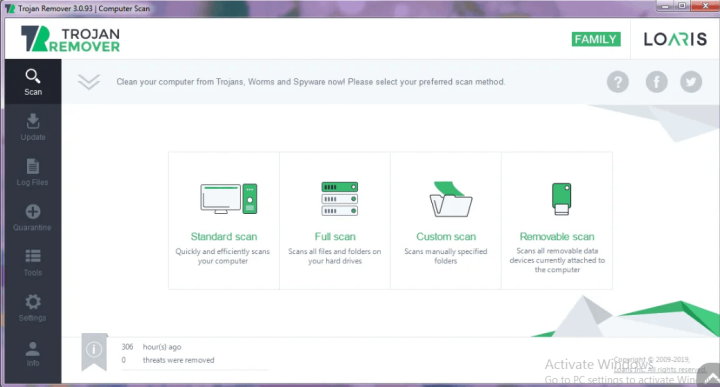Click the Trojan Remover logo

click(x=70, y=39)
